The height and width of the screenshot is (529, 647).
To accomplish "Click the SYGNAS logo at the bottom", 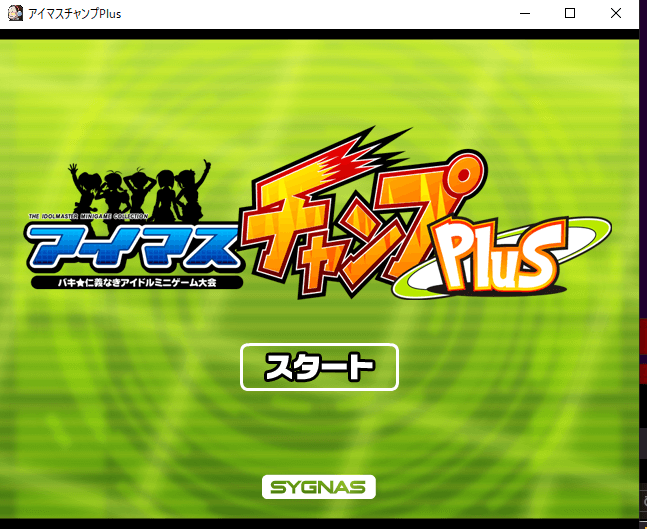I will point(319,487).
